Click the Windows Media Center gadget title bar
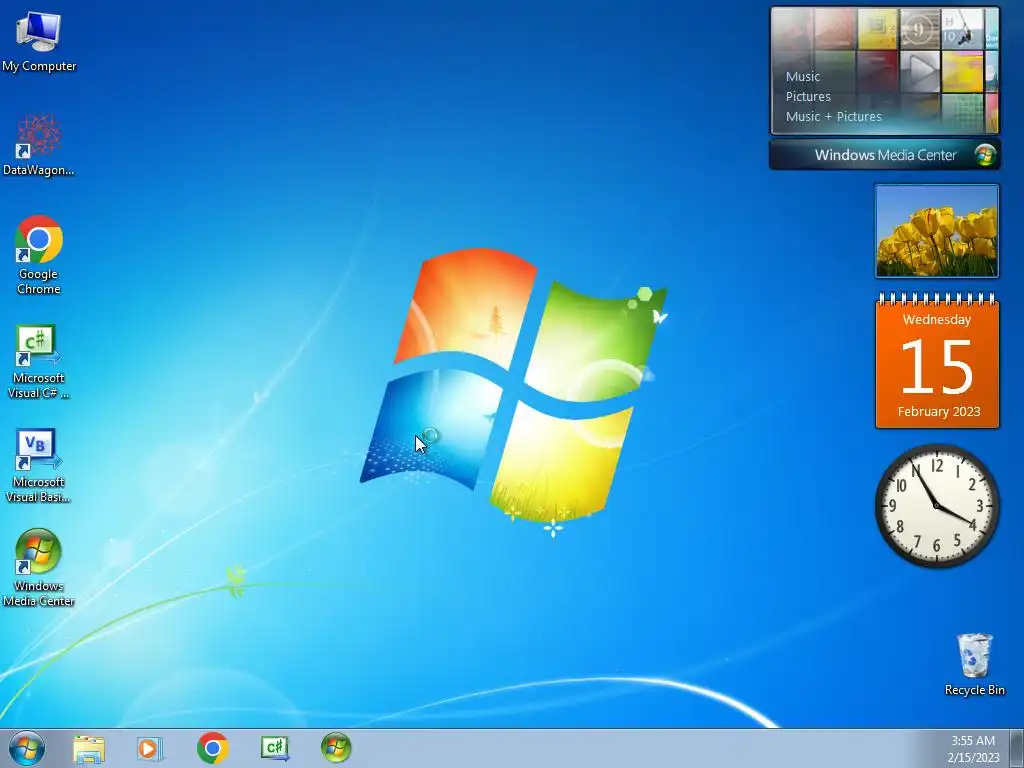 (885, 155)
